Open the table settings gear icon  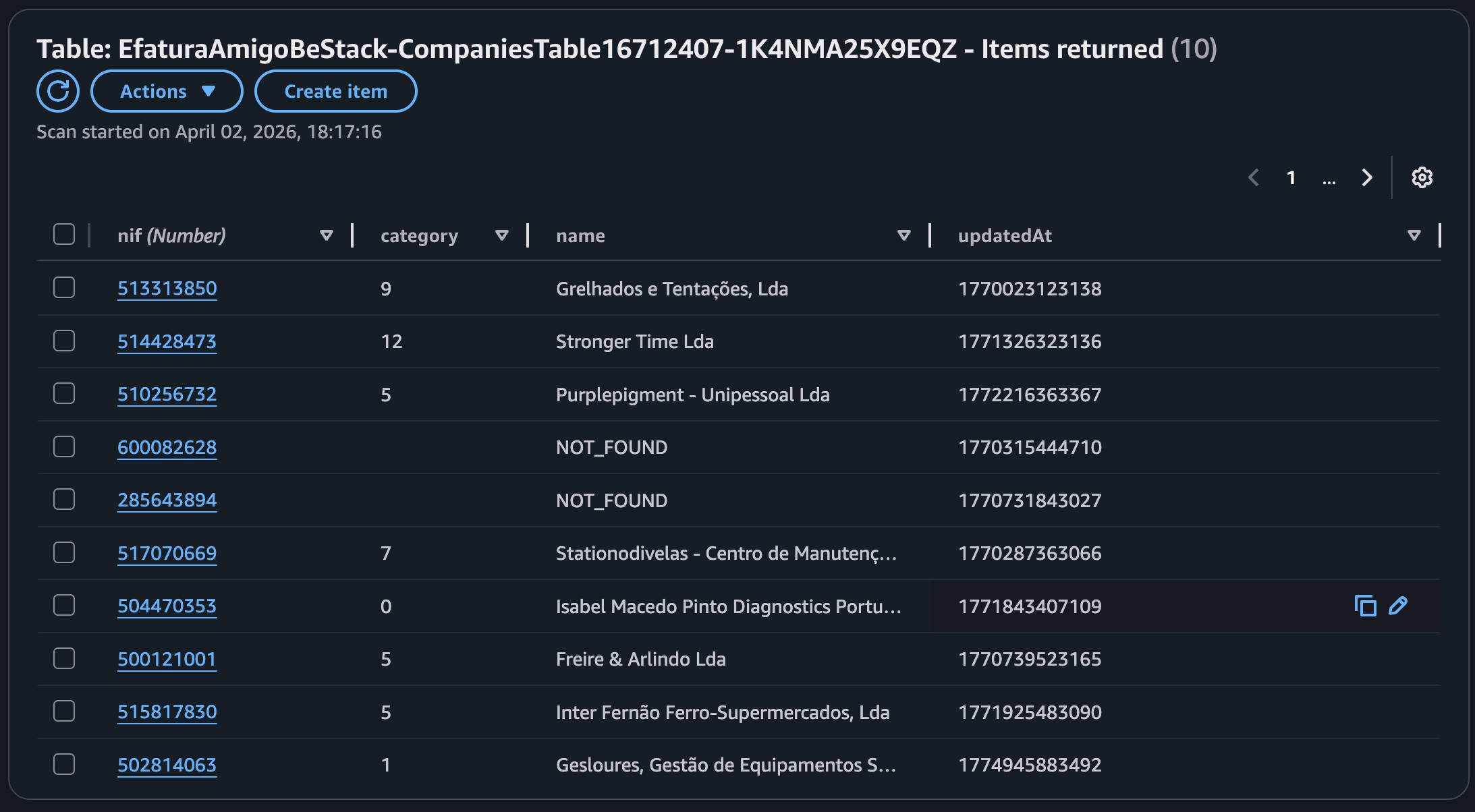pyautogui.click(x=1422, y=177)
